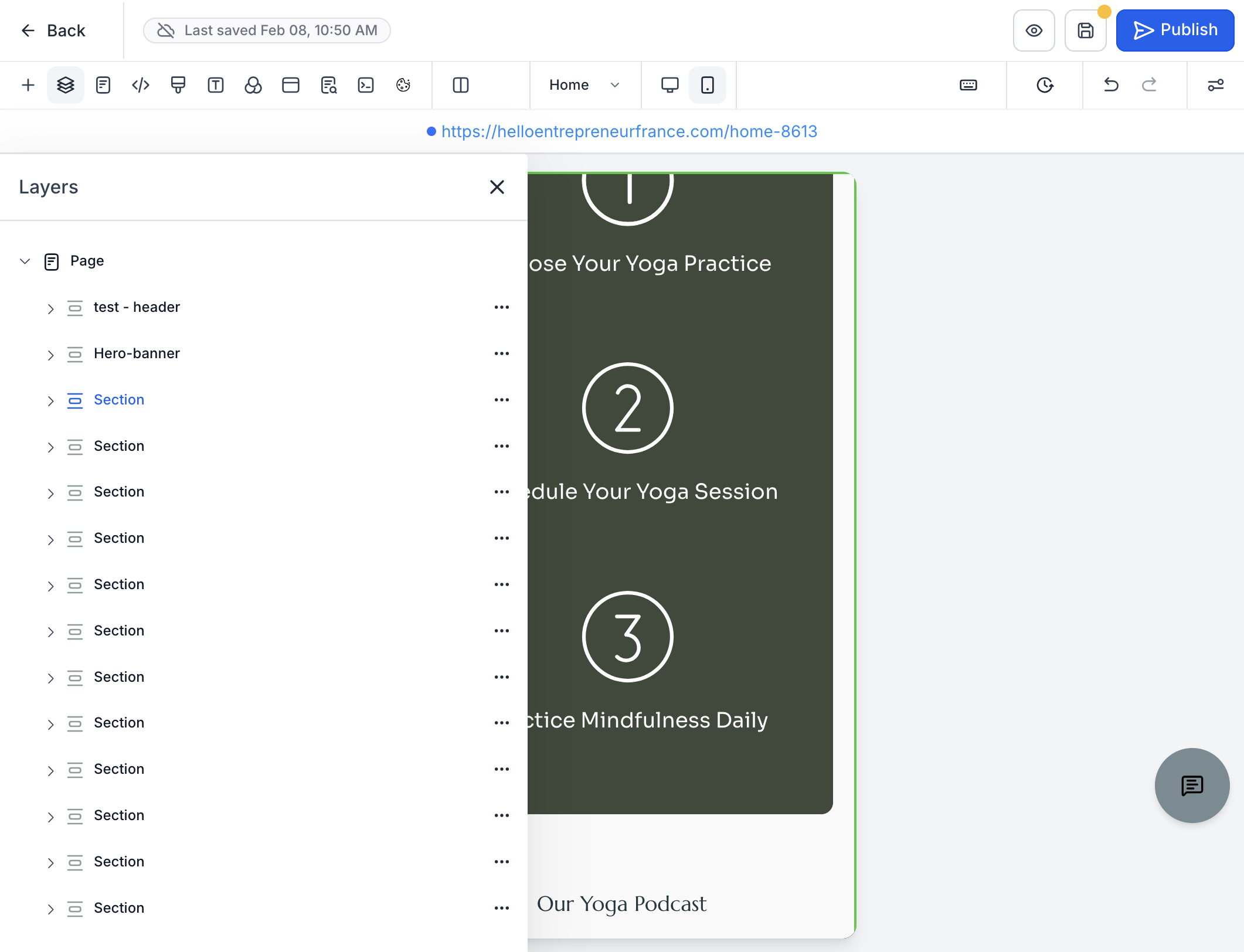1244x952 pixels.
Task: Save the page with floppy icon
Action: pyautogui.click(x=1086, y=30)
